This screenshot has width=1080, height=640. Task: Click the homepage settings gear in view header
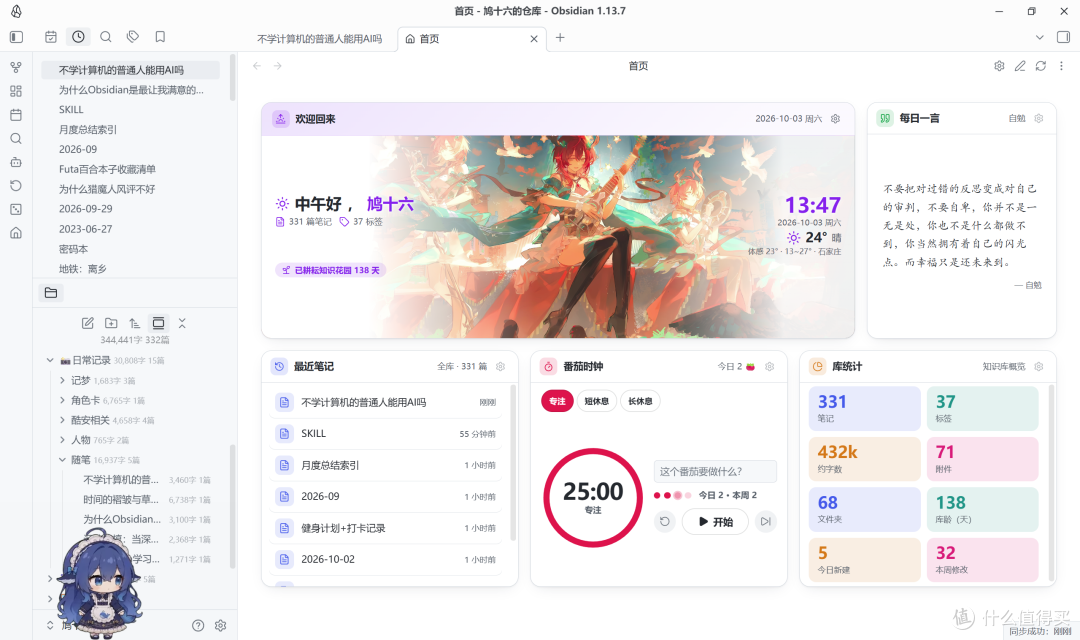click(x=999, y=66)
